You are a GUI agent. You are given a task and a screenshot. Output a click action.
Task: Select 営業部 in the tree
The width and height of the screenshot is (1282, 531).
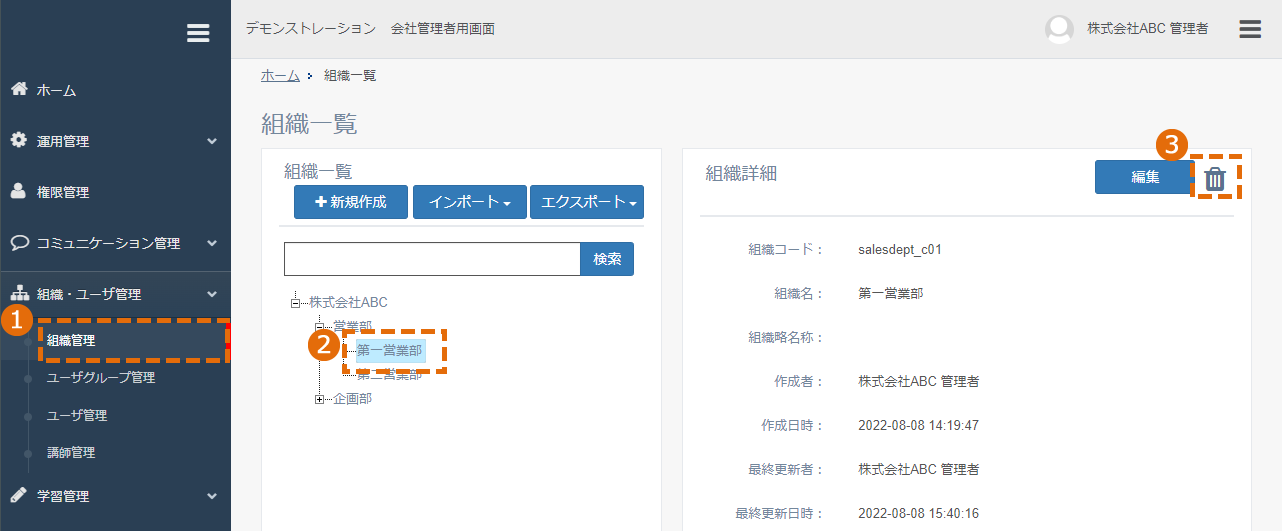[x=353, y=326]
